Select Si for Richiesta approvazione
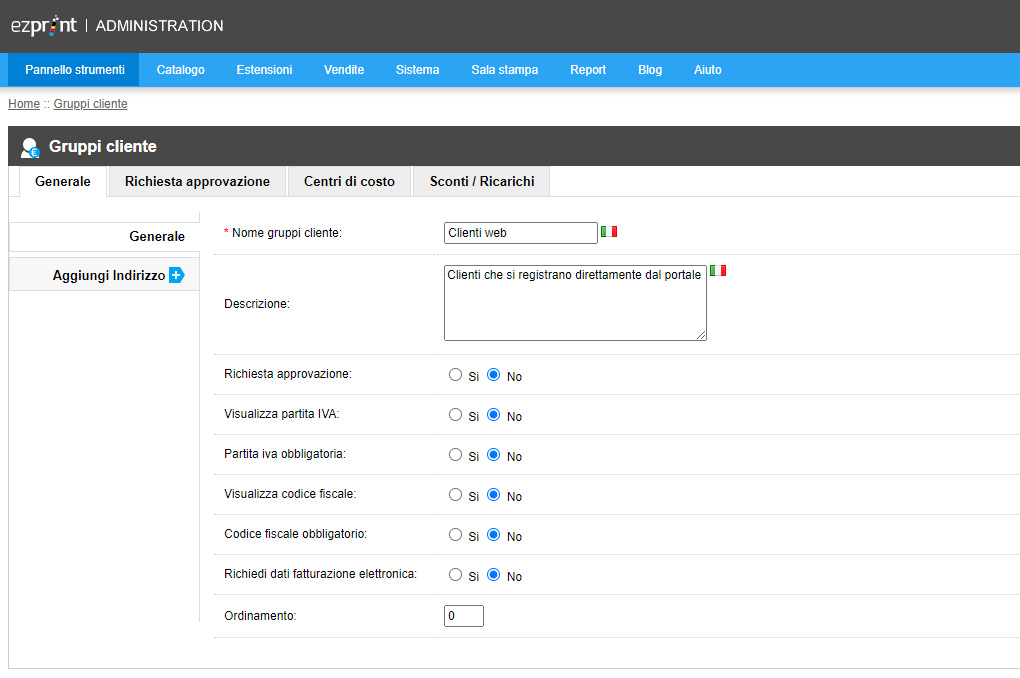 tap(455, 375)
